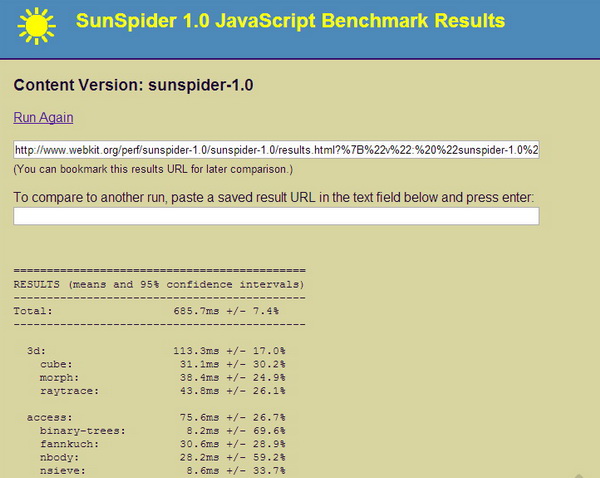Click the 'To compare to another run' instruction
Screen dimensions: 600x478
click(x=274, y=197)
